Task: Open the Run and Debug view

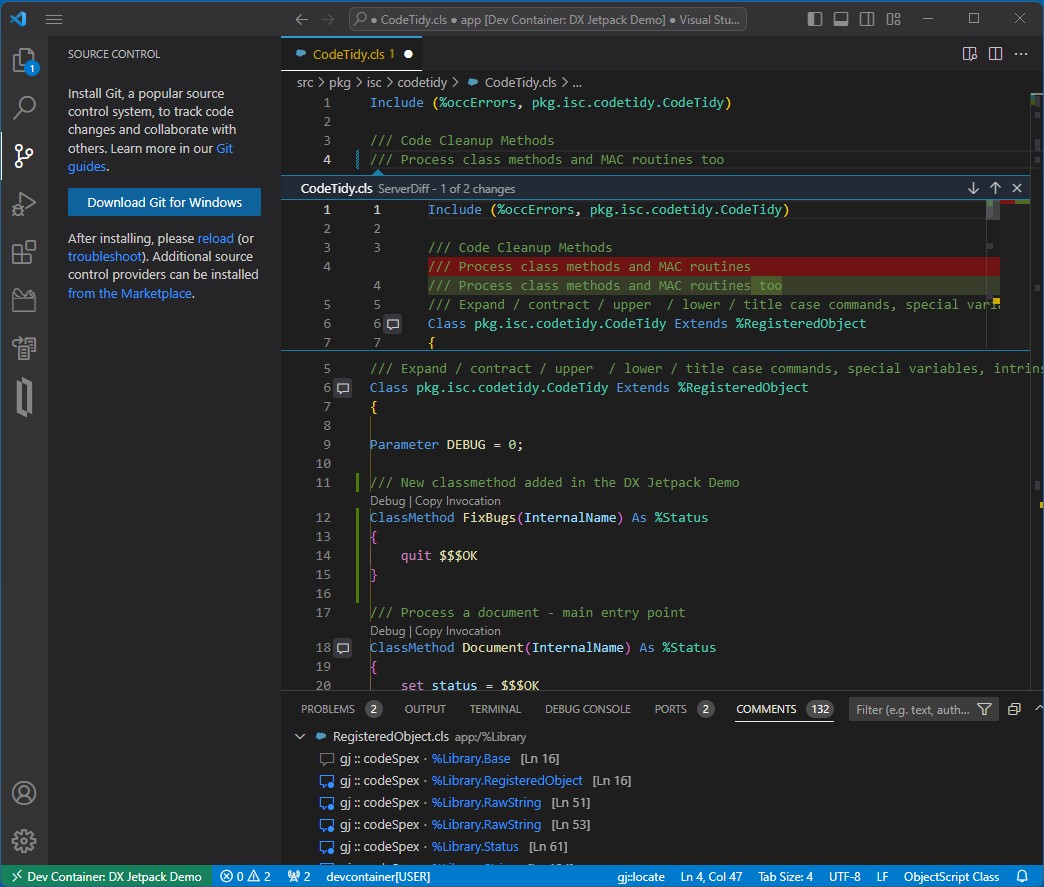Action: (24, 205)
